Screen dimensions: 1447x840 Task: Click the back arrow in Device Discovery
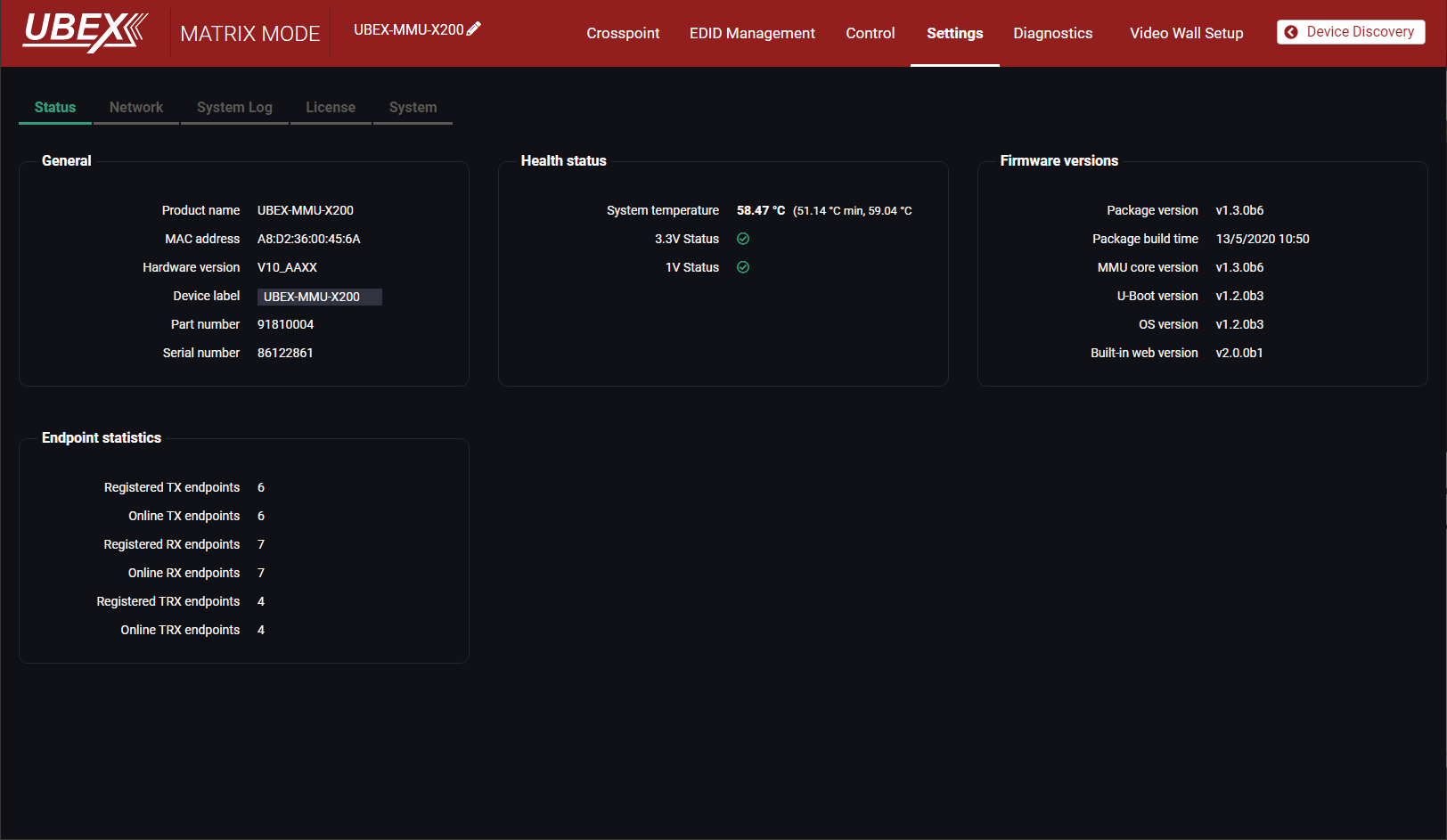pos(1291,32)
